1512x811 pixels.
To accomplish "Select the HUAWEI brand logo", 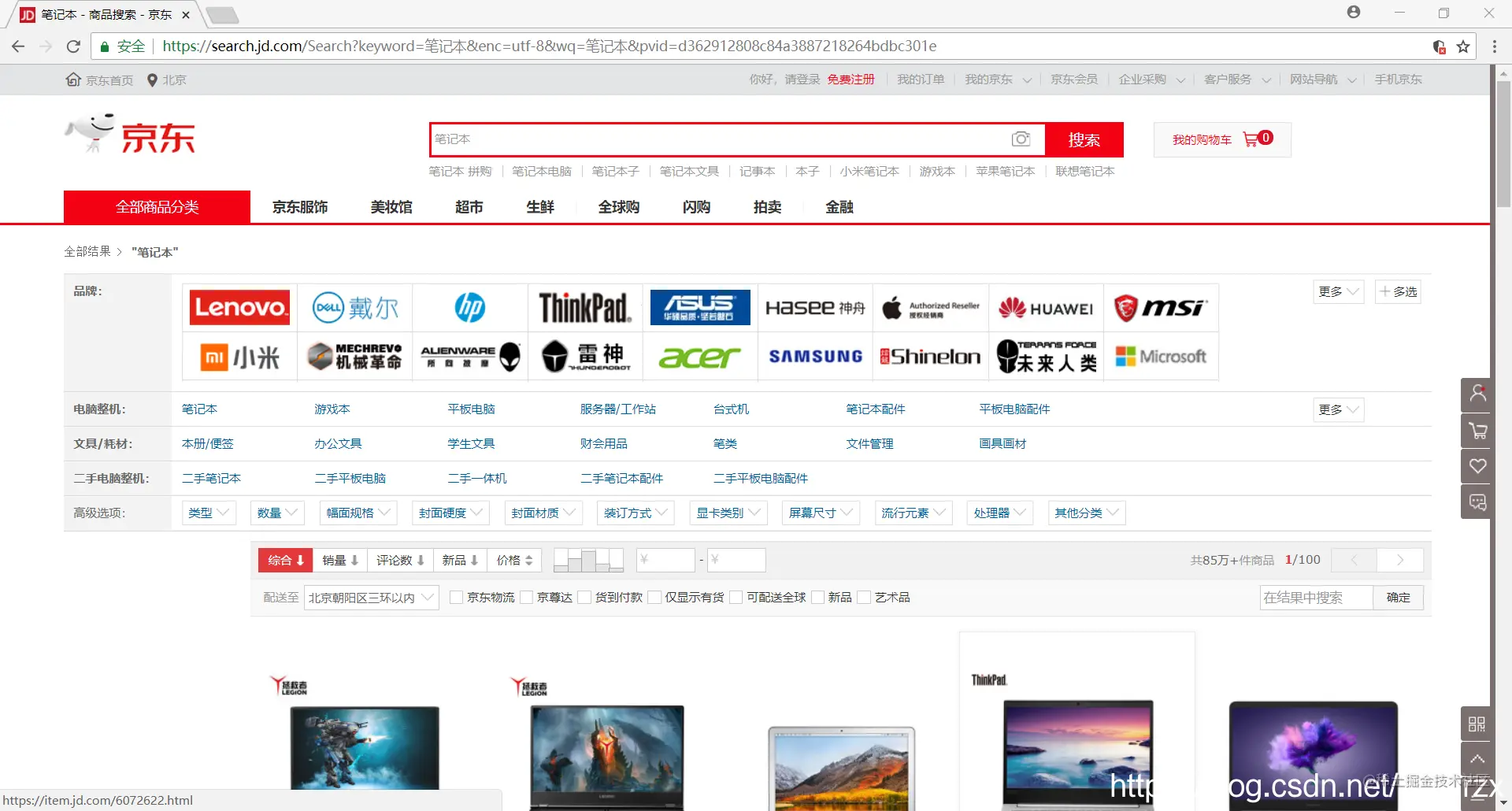I will (1046, 308).
